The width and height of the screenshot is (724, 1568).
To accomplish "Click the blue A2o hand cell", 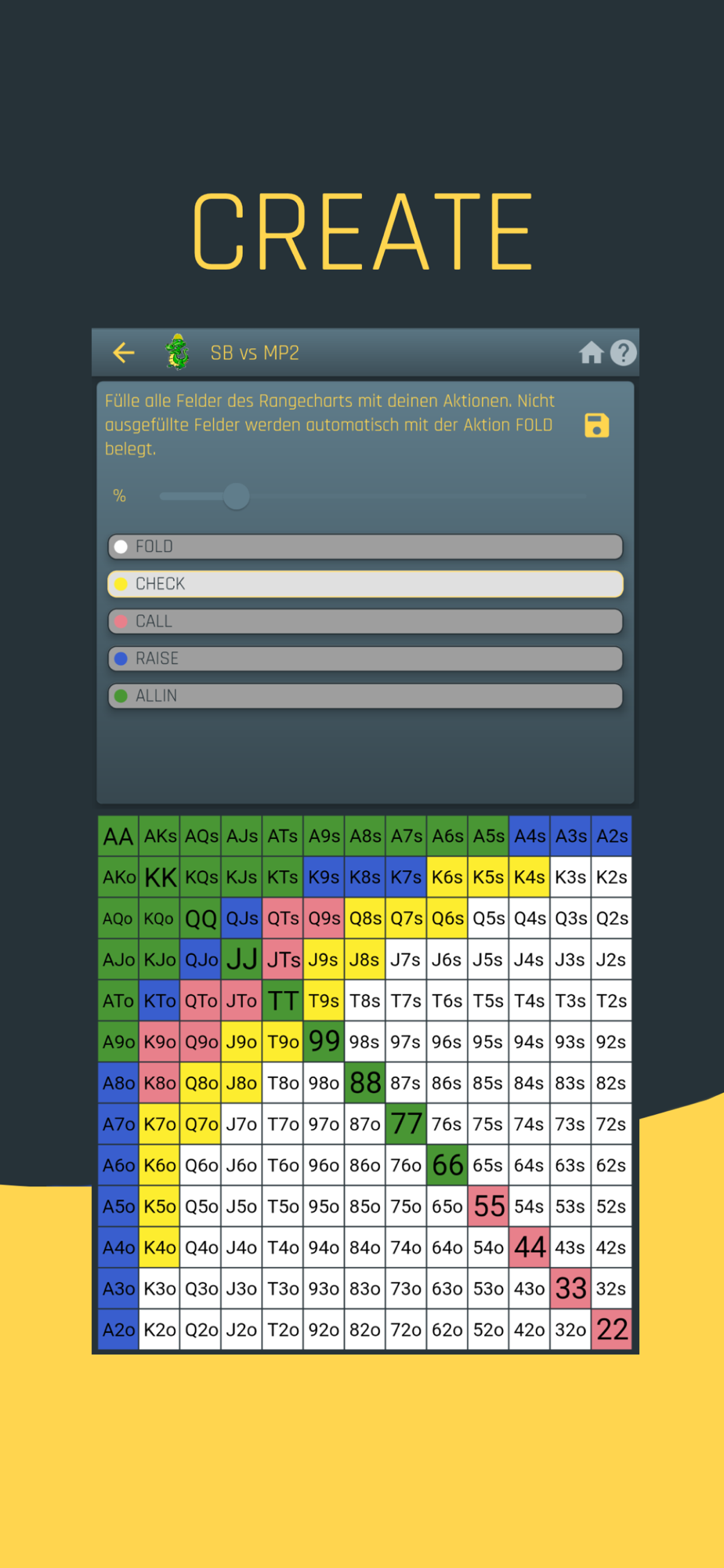I will 118,1330.
